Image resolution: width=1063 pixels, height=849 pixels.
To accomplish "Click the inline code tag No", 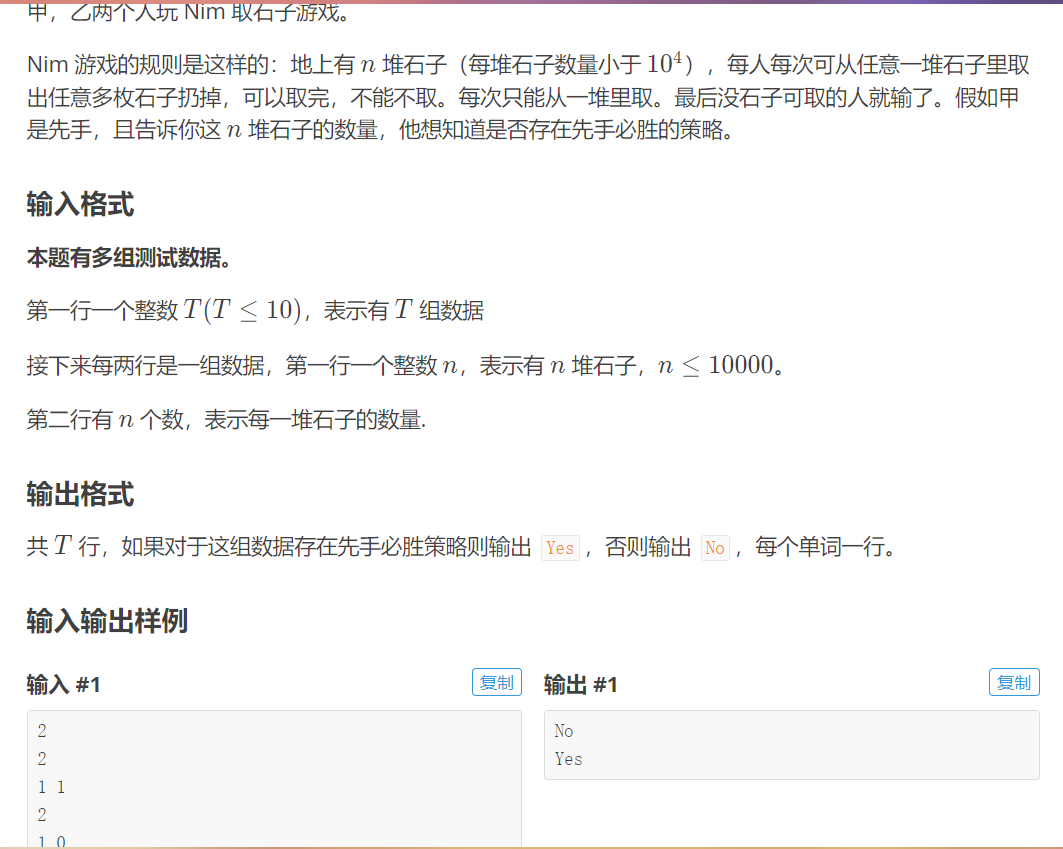I will [x=715, y=548].
